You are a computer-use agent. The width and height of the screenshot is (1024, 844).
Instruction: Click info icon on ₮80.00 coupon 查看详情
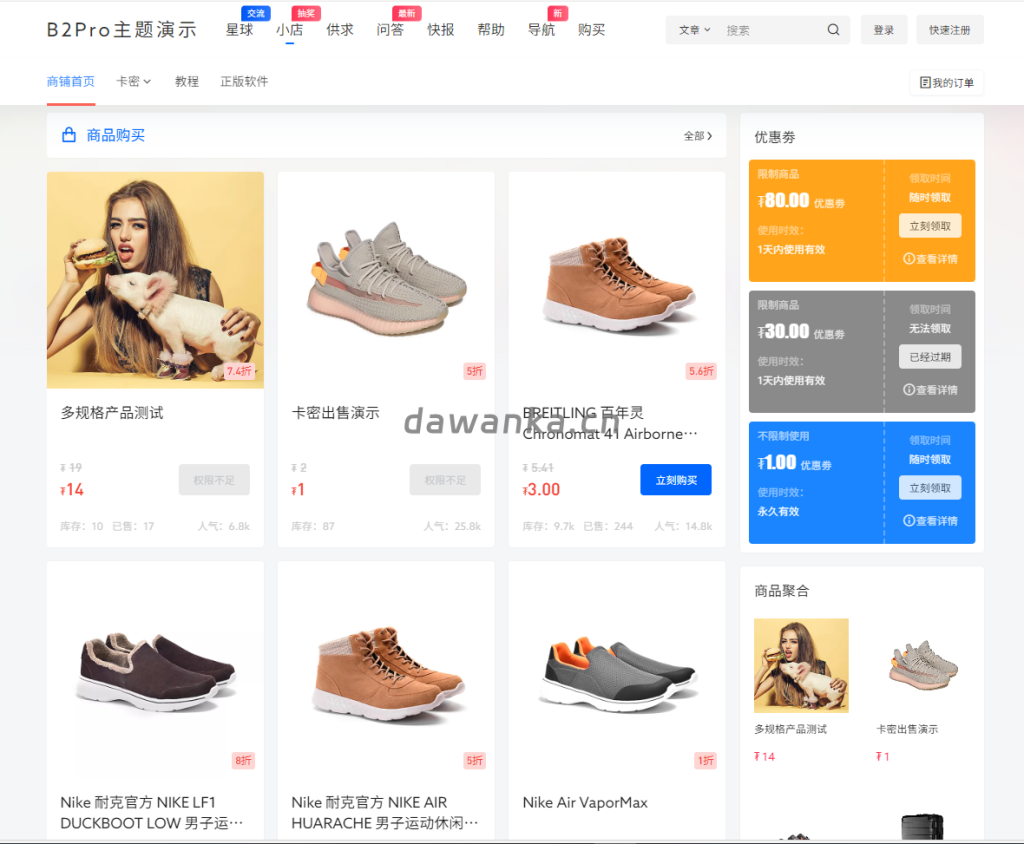pos(908,259)
